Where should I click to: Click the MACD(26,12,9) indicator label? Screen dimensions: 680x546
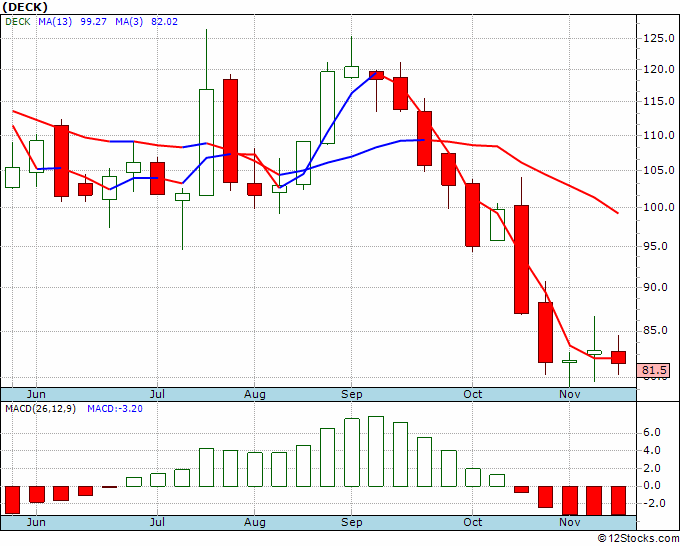40,409
